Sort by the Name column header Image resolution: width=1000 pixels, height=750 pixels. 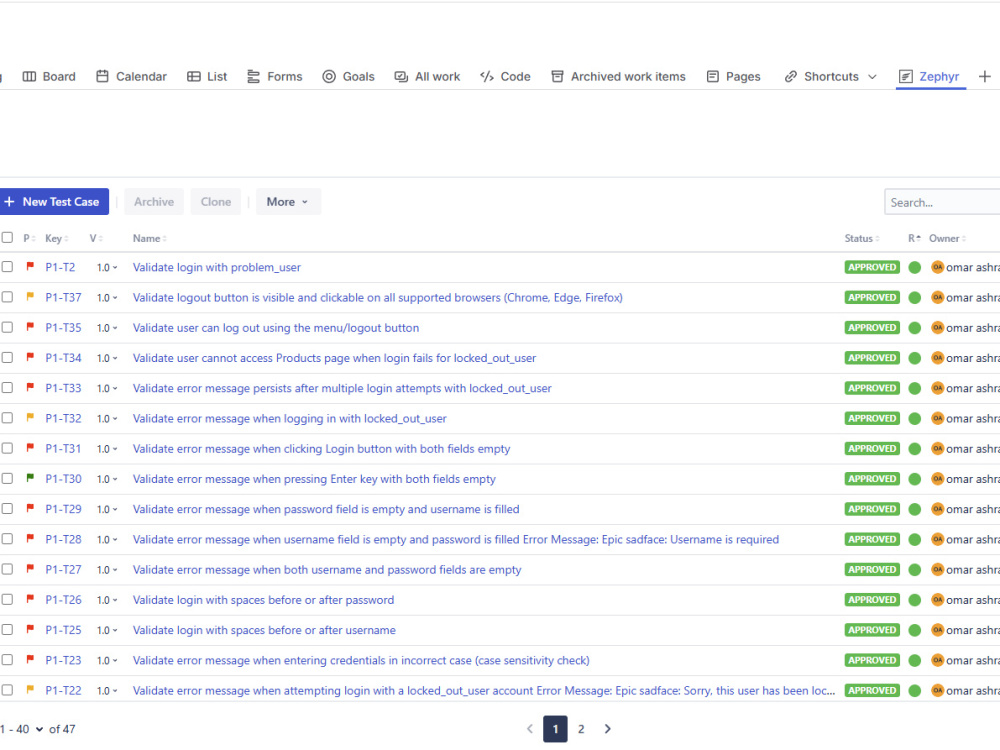point(150,238)
